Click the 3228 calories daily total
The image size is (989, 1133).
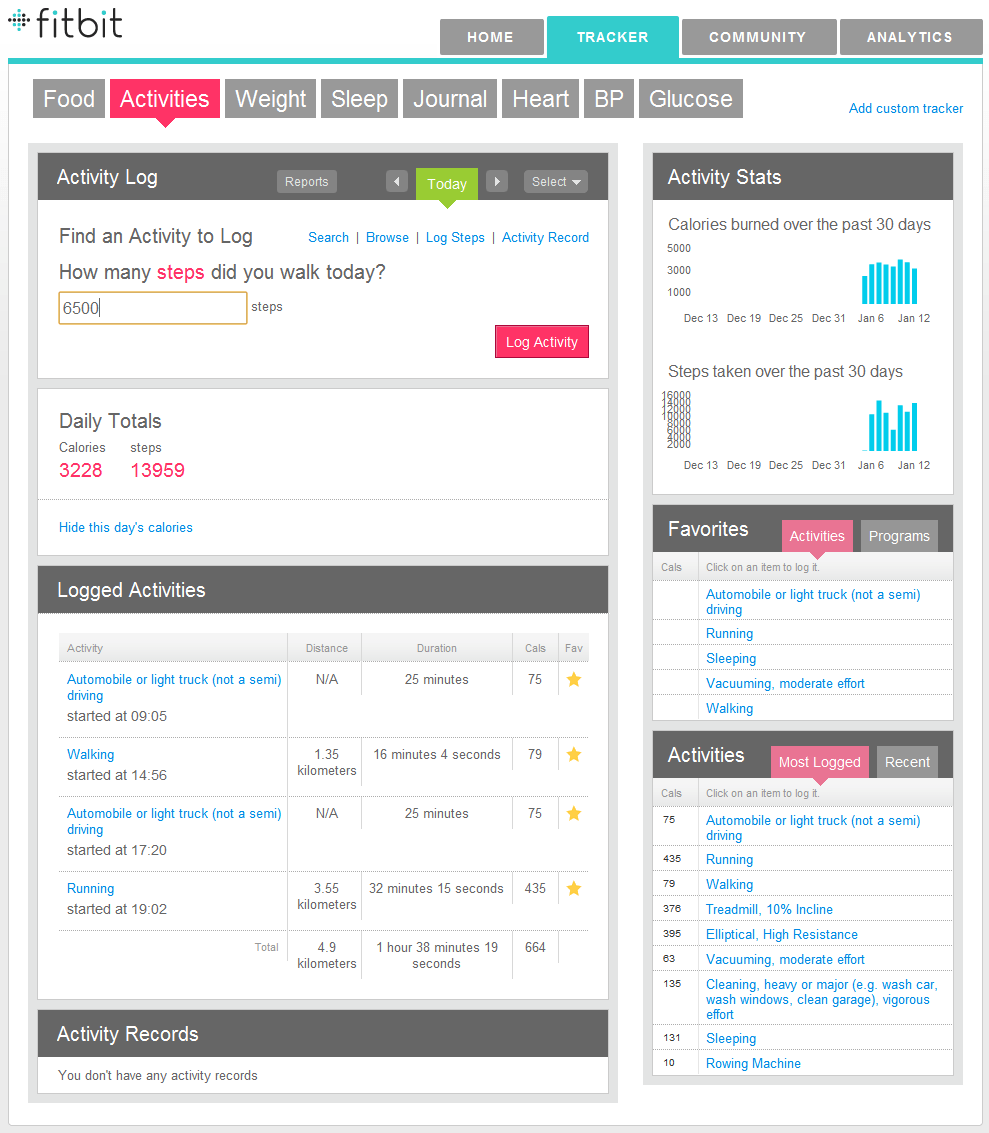point(80,470)
